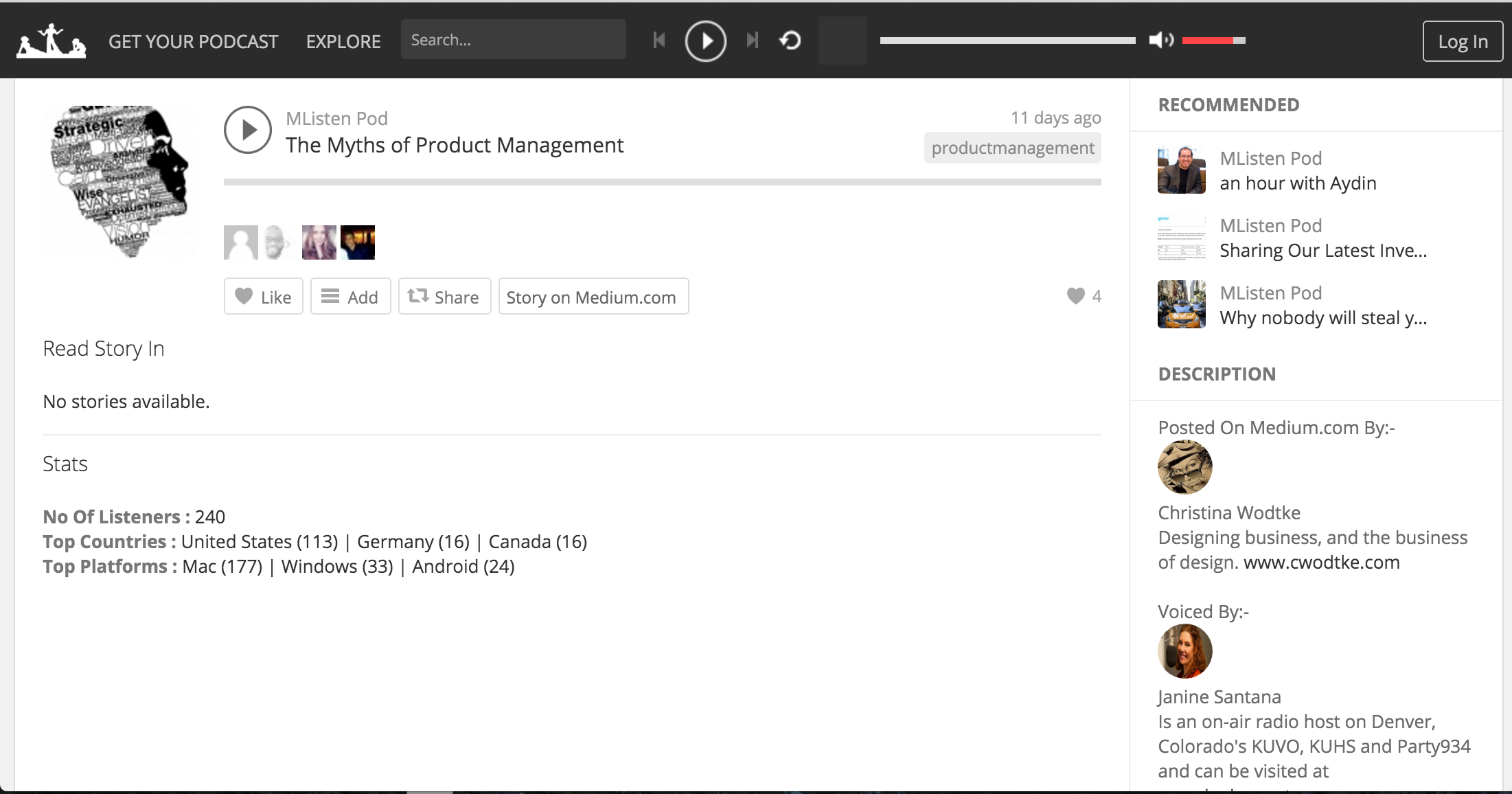The width and height of the screenshot is (1512, 794).
Task: Mute using the speaker icon
Action: point(1160,41)
